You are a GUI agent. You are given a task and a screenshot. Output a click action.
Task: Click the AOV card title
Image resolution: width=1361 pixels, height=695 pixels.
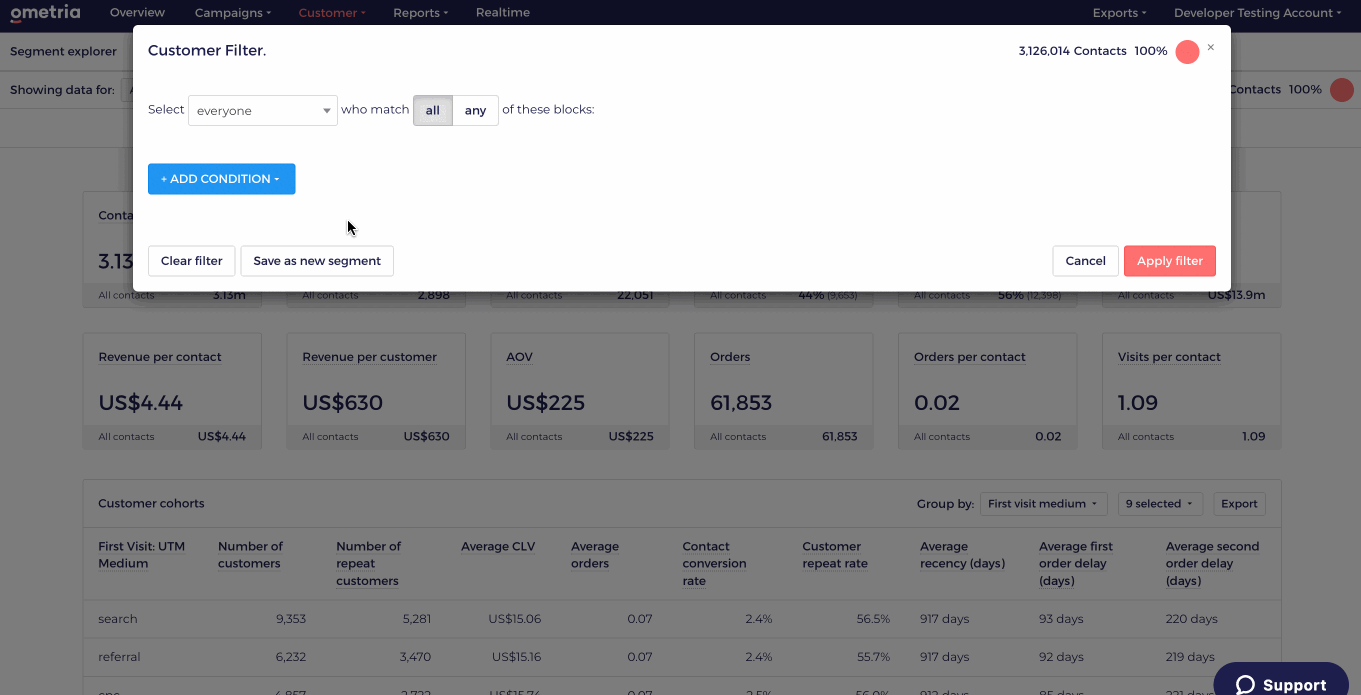pos(521,357)
